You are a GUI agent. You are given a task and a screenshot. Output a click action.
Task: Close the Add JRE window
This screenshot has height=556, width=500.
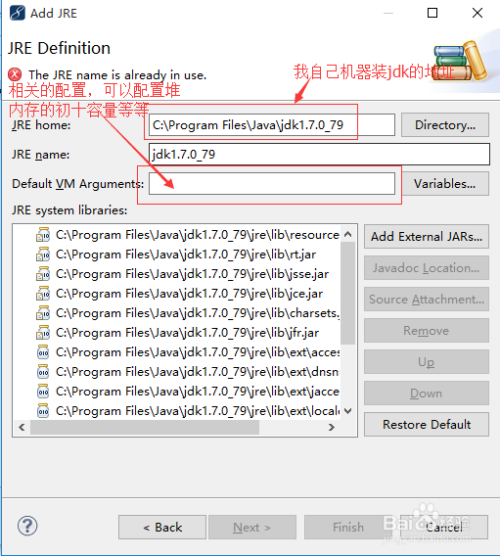[x=477, y=13]
